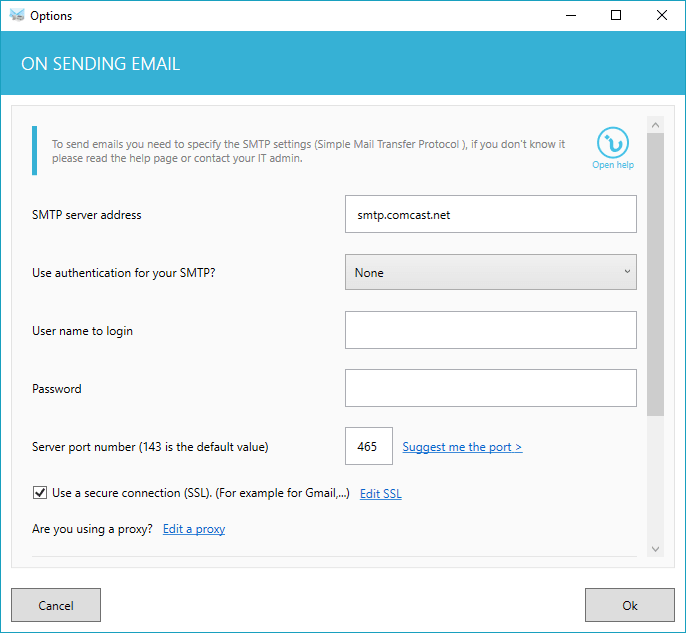Toggle the secure connection SSL checkbox
Image resolution: width=686 pixels, height=633 pixels.
point(40,493)
